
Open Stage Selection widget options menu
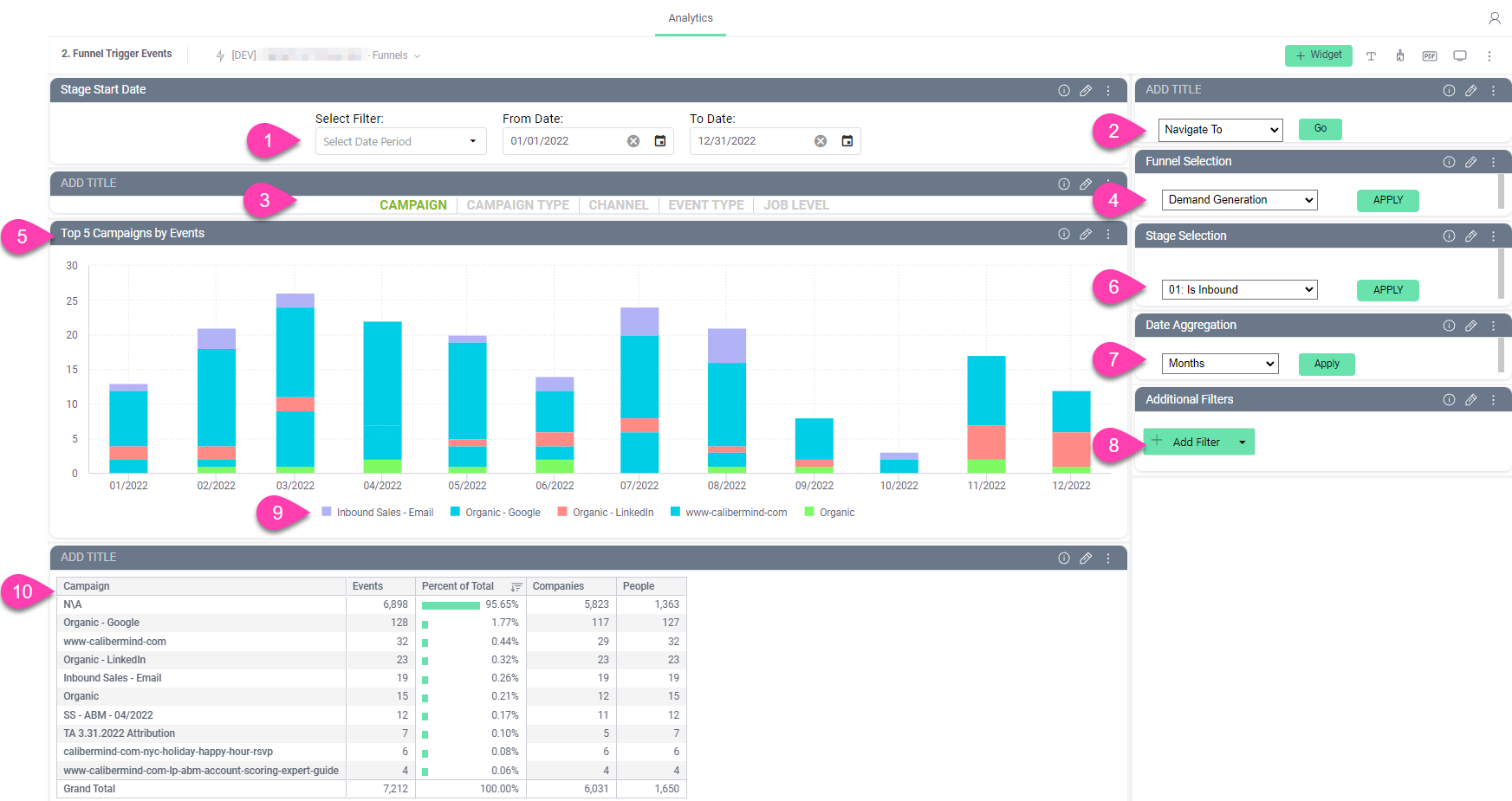click(1493, 236)
